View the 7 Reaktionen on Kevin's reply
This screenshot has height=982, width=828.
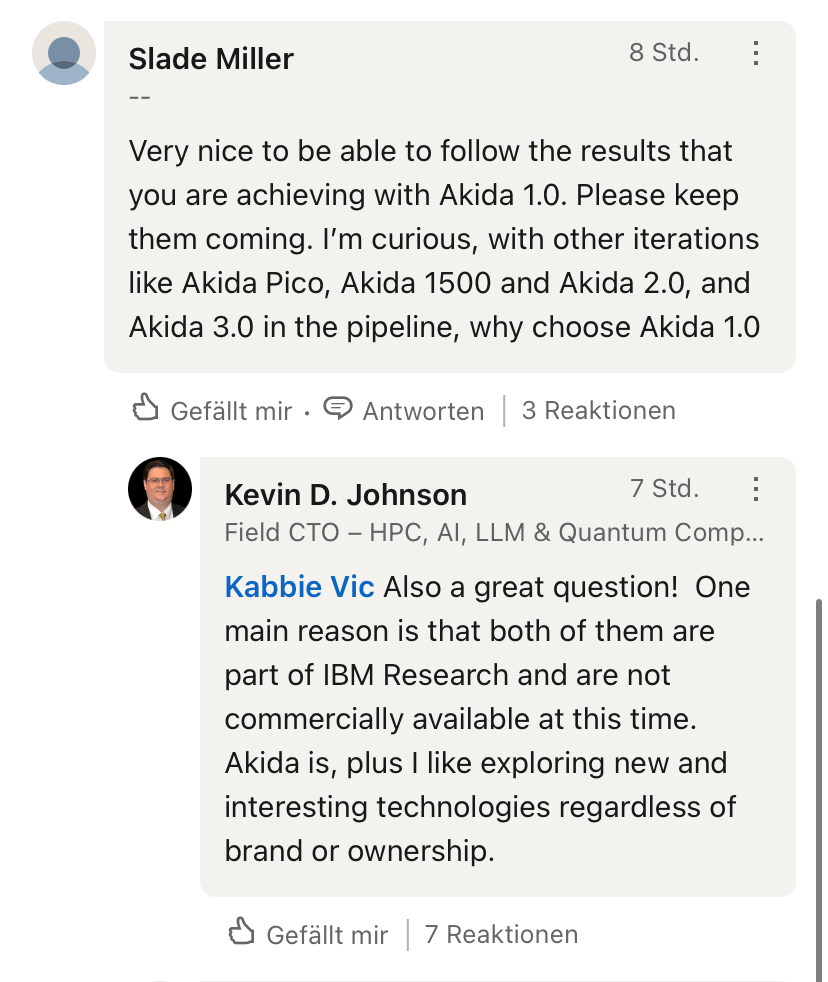(x=501, y=934)
